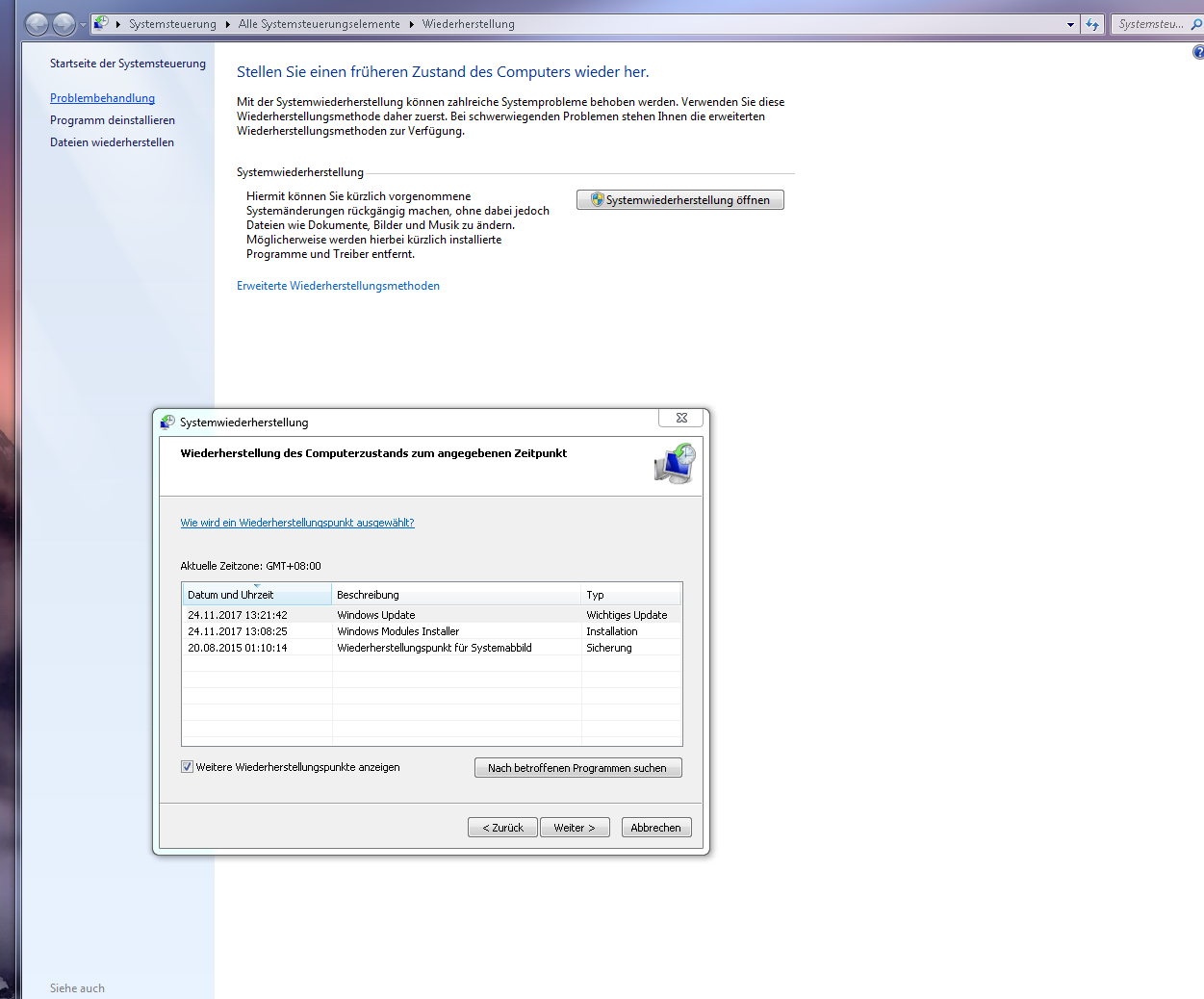Close the Systemwiederherstellung dialog
The image size is (1204, 999).
(x=681, y=418)
